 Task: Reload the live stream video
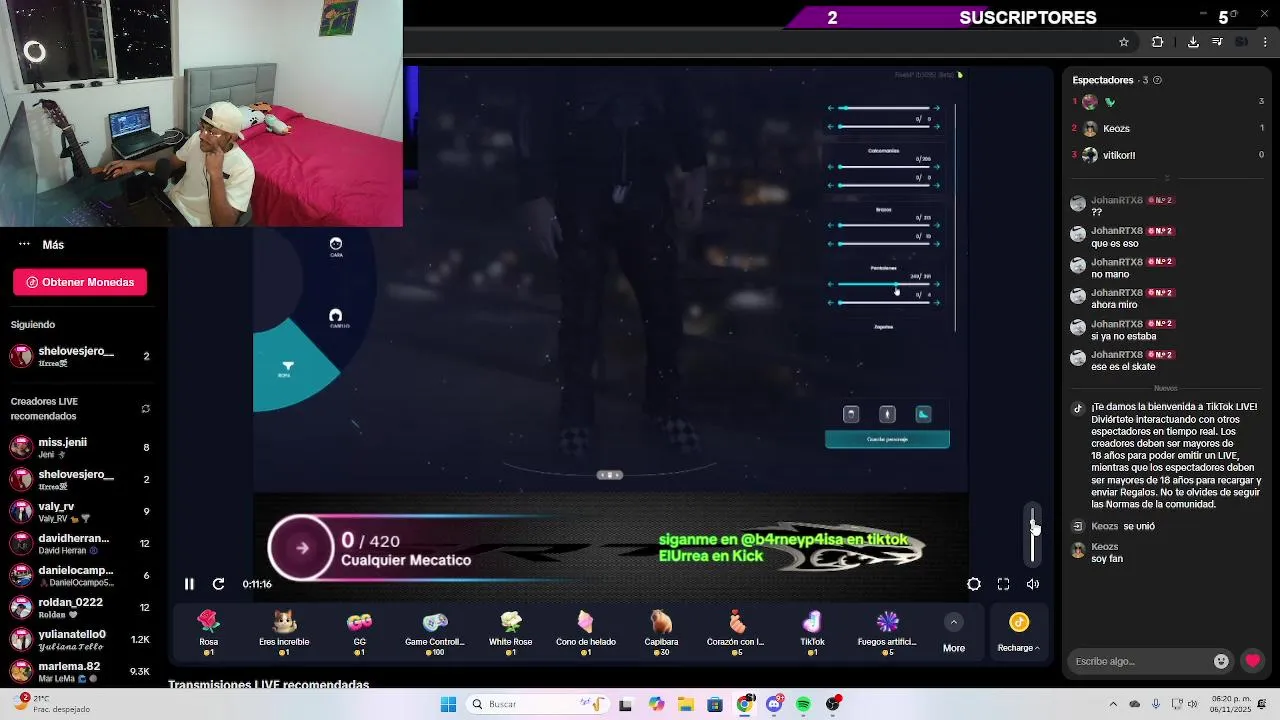(218, 584)
